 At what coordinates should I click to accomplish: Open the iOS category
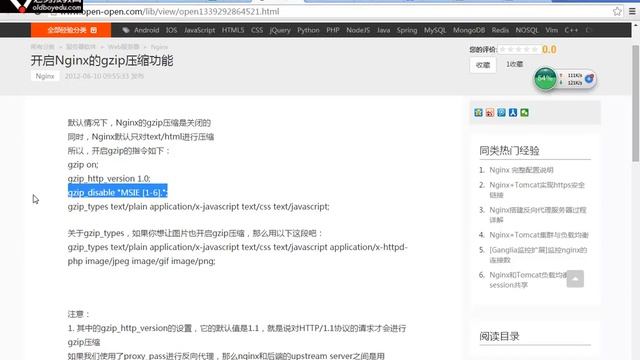pyautogui.click(x=171, y=30)
